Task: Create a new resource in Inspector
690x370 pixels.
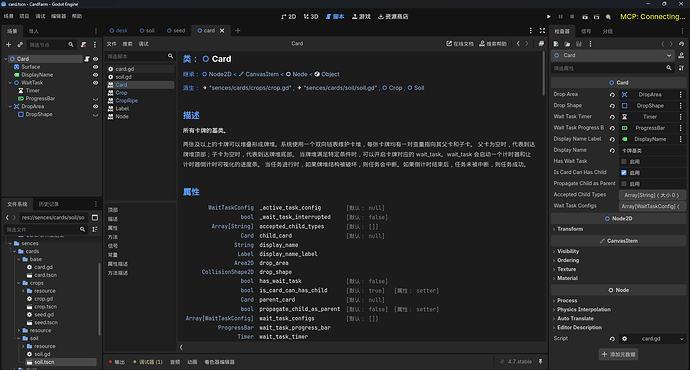Action: 556,44
